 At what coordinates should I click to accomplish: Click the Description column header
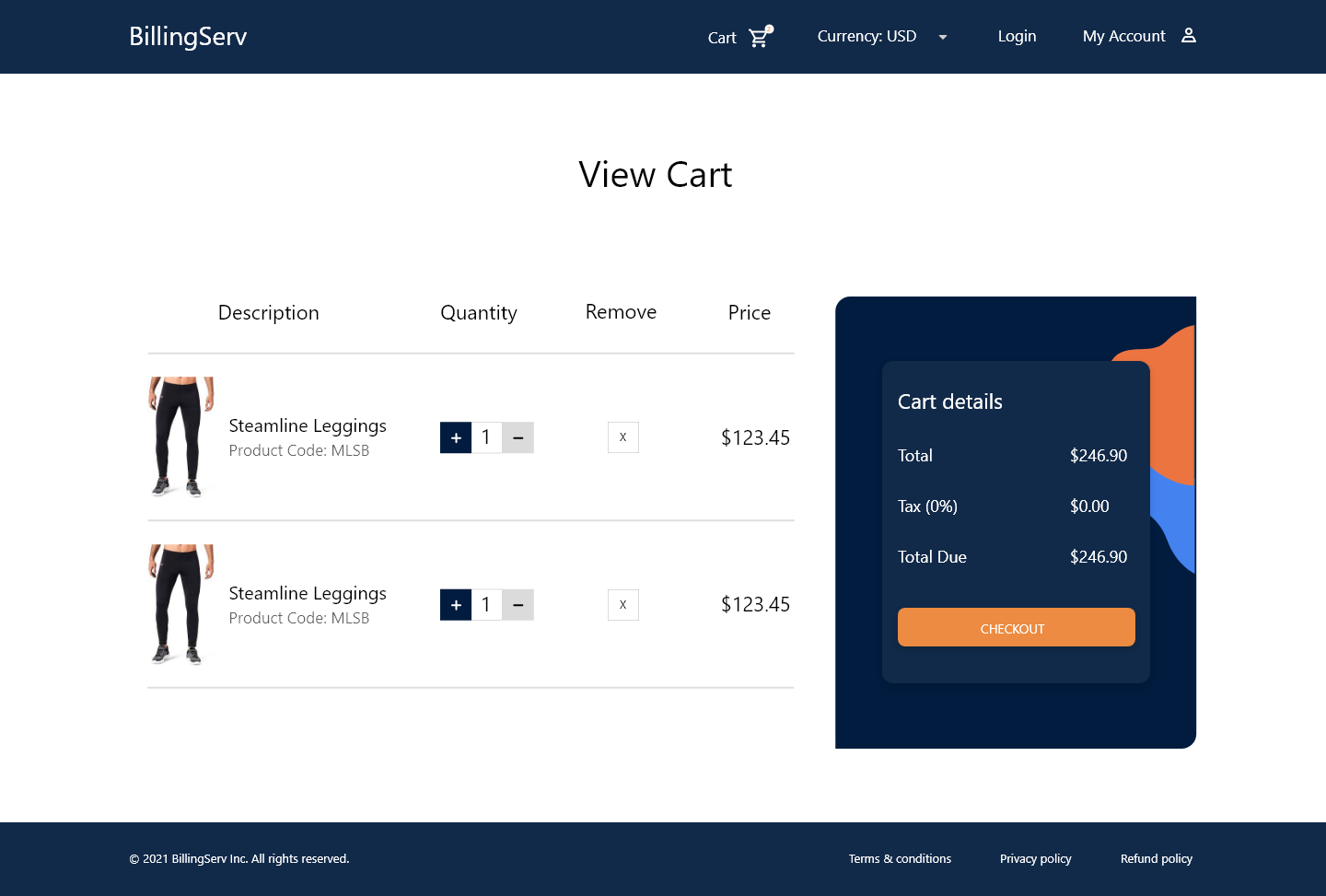click(x=268, y=313)
